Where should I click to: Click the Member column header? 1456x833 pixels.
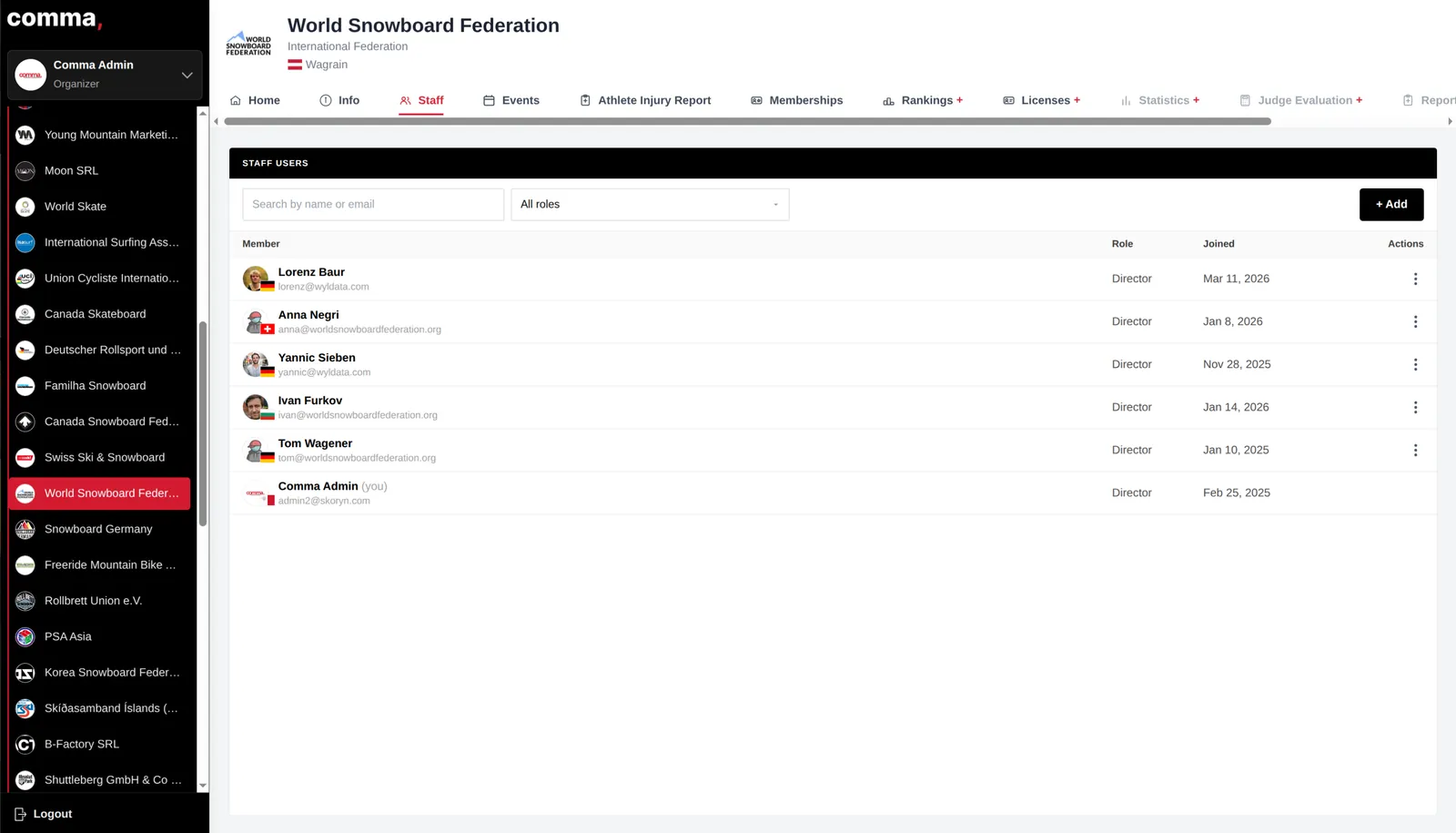click(261, 244)
